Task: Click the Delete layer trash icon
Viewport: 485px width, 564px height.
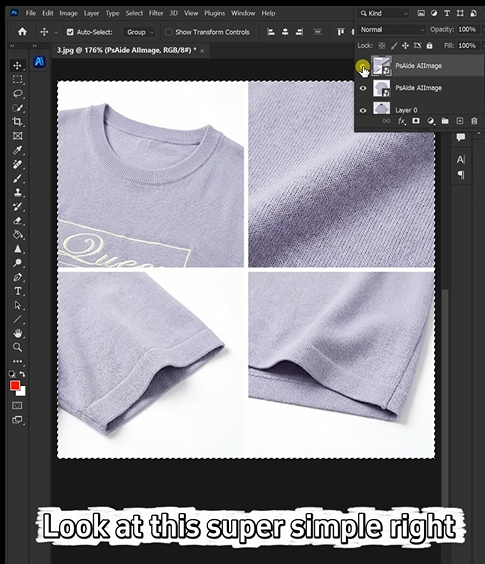Action: pyautogui.click(x=474, y=121)
